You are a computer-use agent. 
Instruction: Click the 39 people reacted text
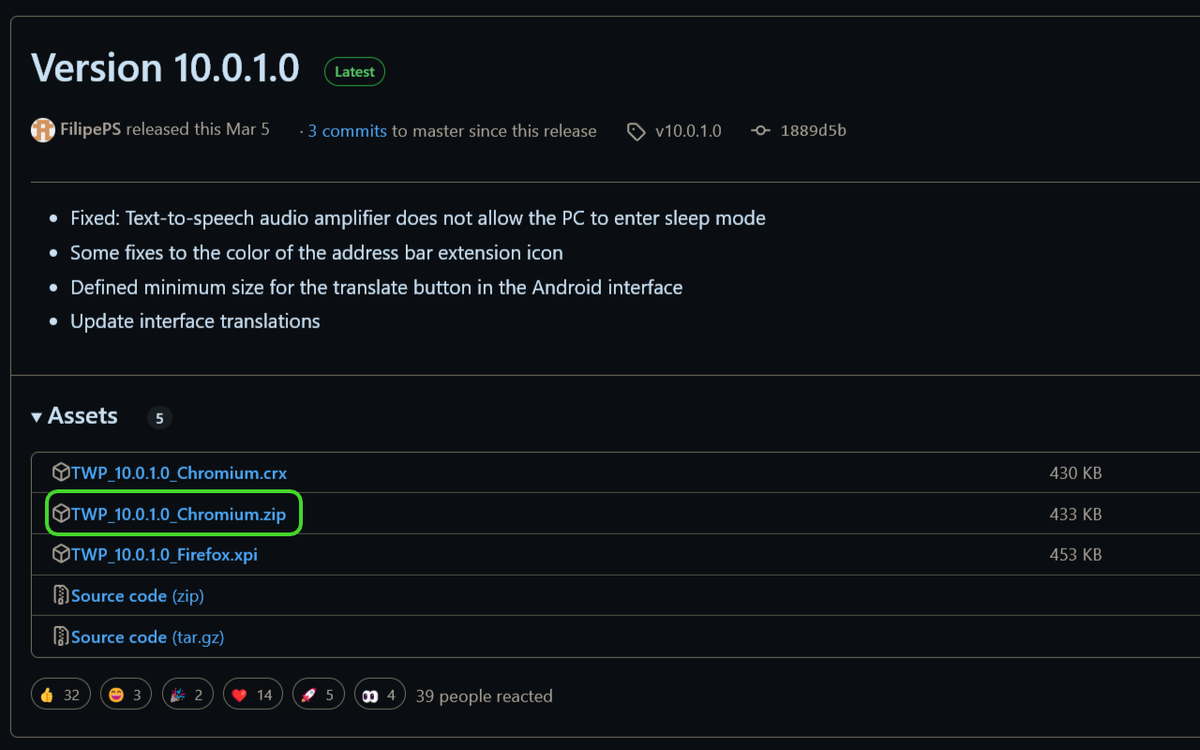pos(484,696)
